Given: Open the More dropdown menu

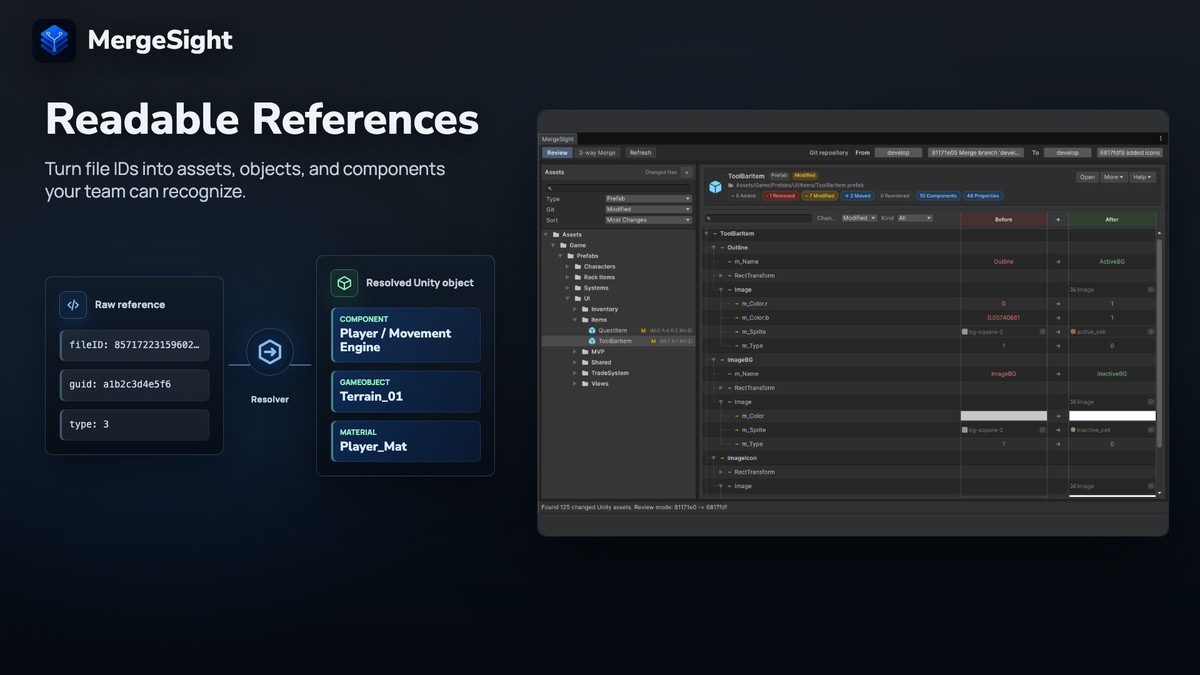Looking at the screenshot, I should [x=1113, y=177].
